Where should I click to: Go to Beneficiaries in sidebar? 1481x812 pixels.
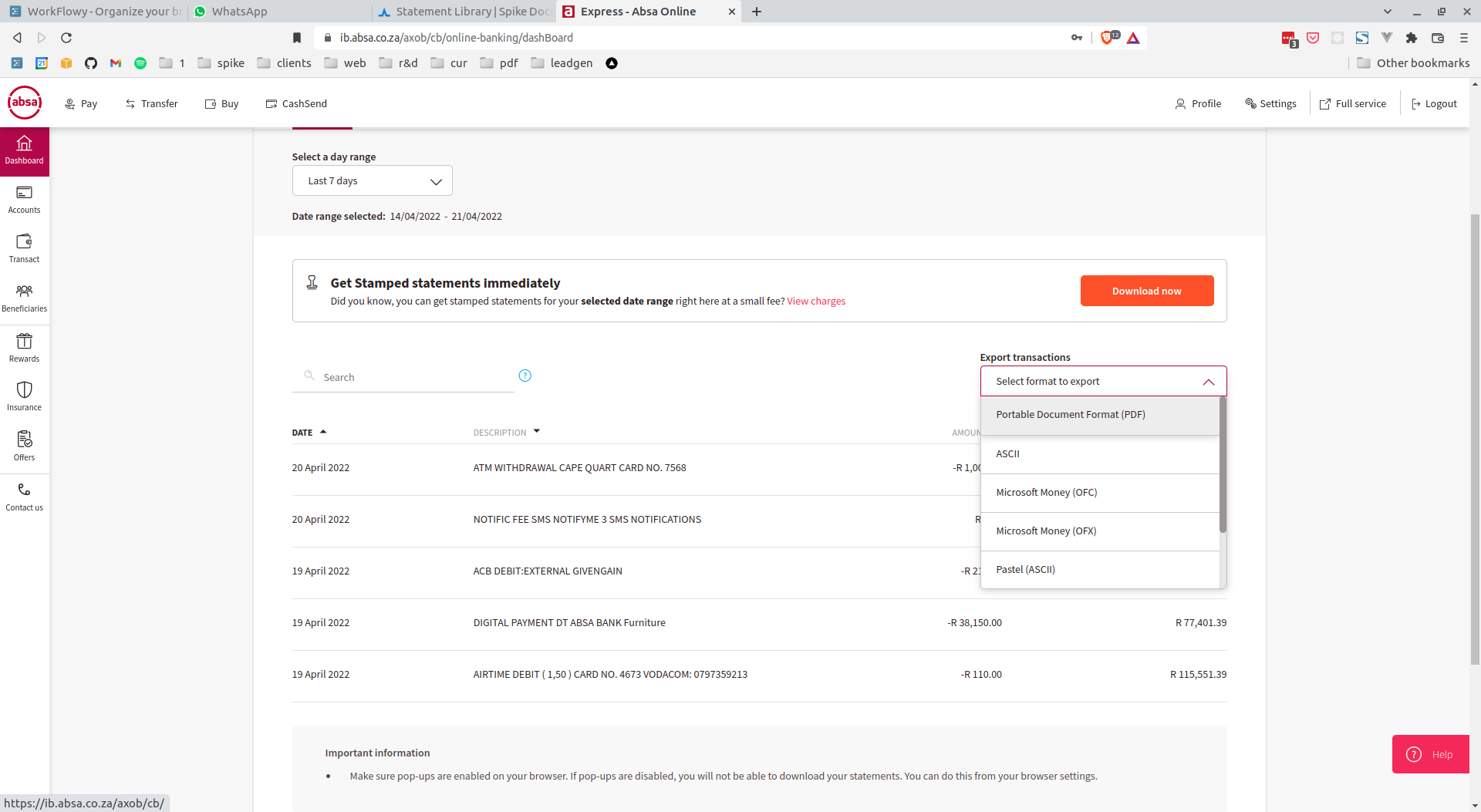(x=24, y=298)
